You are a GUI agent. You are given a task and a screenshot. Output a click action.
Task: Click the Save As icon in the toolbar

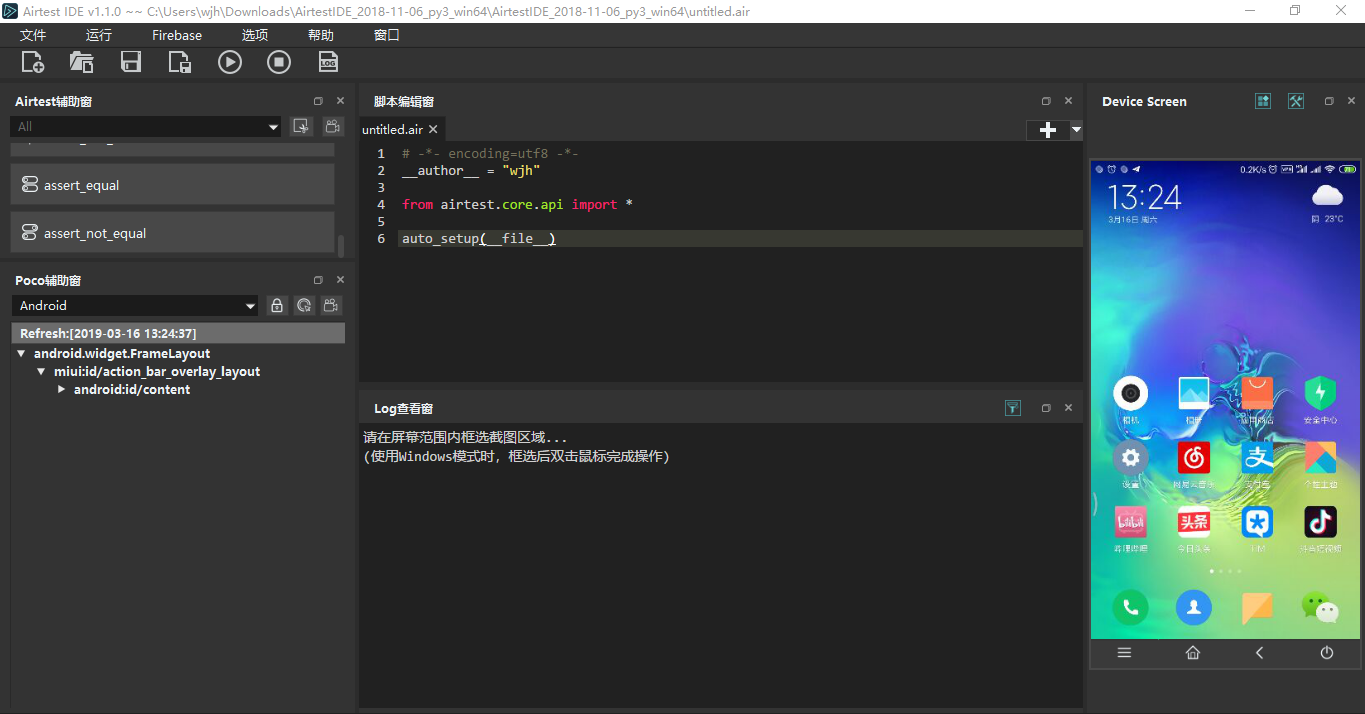[180, 62]
